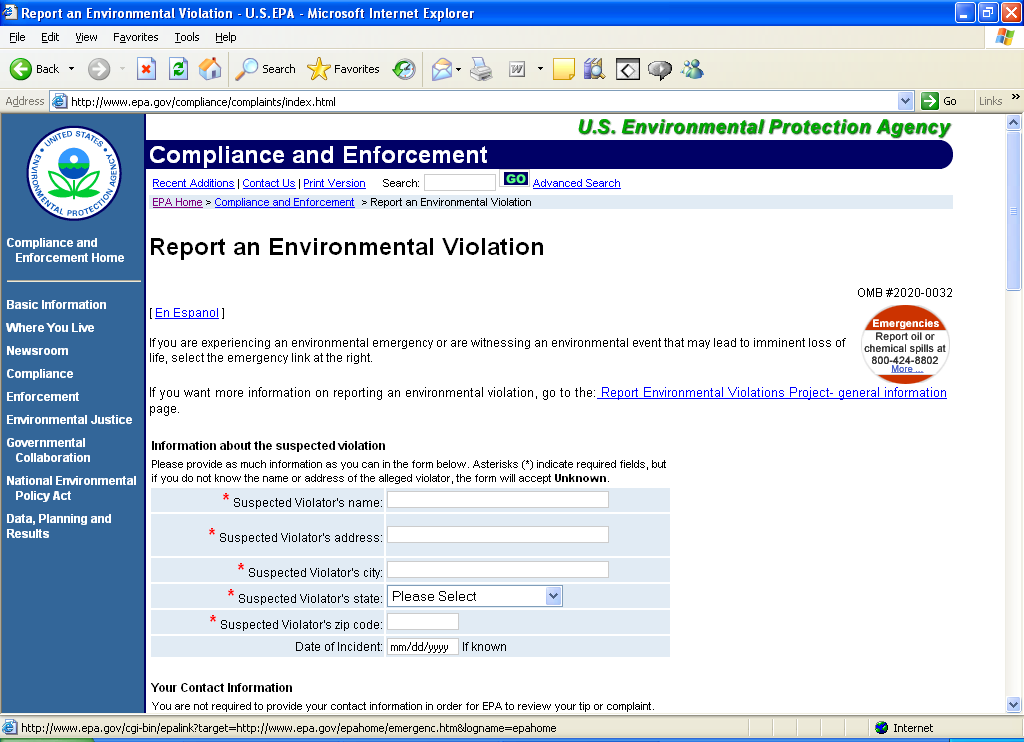1024x742 pixels.
Task: Open Where You Live sidebar link
Action: coord(50,327)
